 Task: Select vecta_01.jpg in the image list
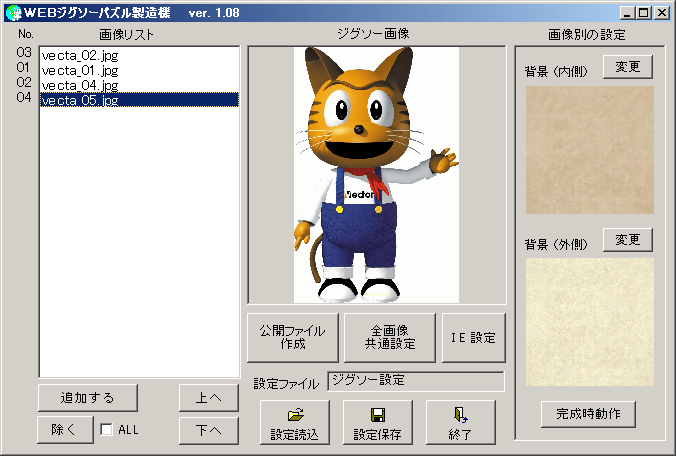point(139,70)
